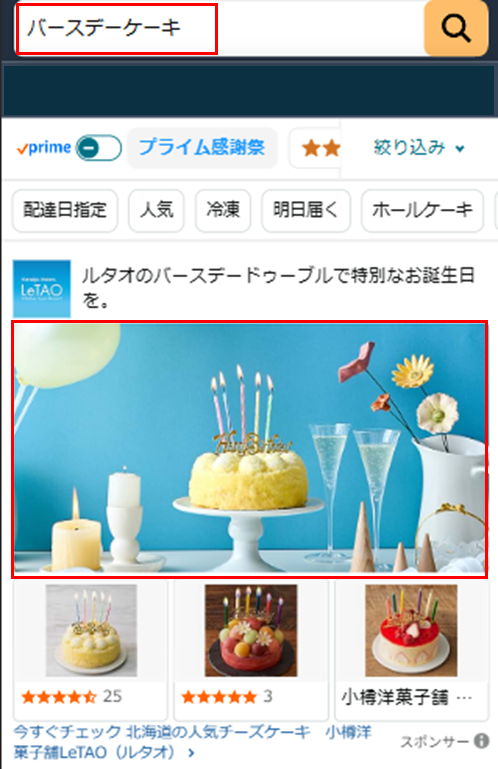Select the ホールケーキ filter chip

pyautogui.click(x=422, y=210)
